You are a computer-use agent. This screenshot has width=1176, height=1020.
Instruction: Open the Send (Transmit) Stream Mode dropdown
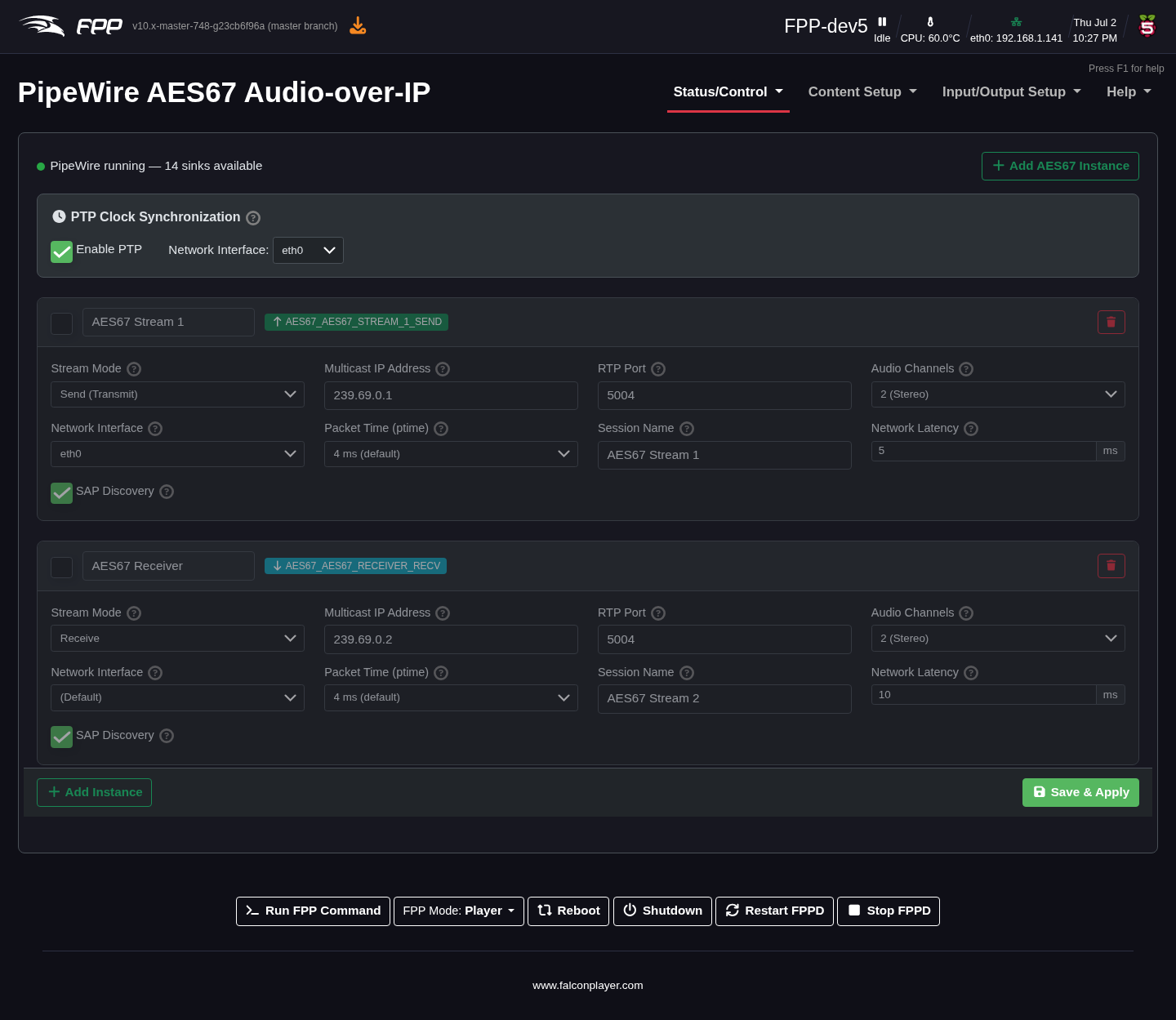[177, 394]
